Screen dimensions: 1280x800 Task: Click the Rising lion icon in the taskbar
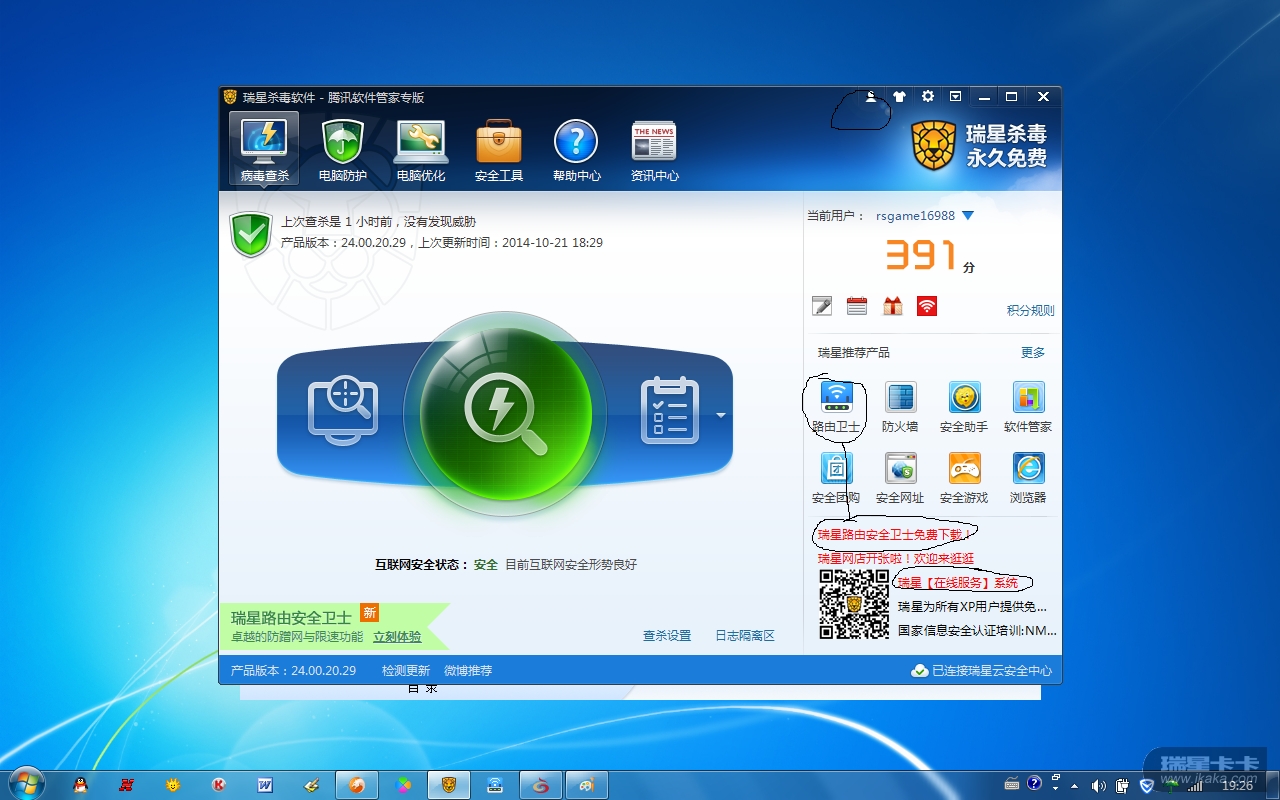[x=449, y=785]
